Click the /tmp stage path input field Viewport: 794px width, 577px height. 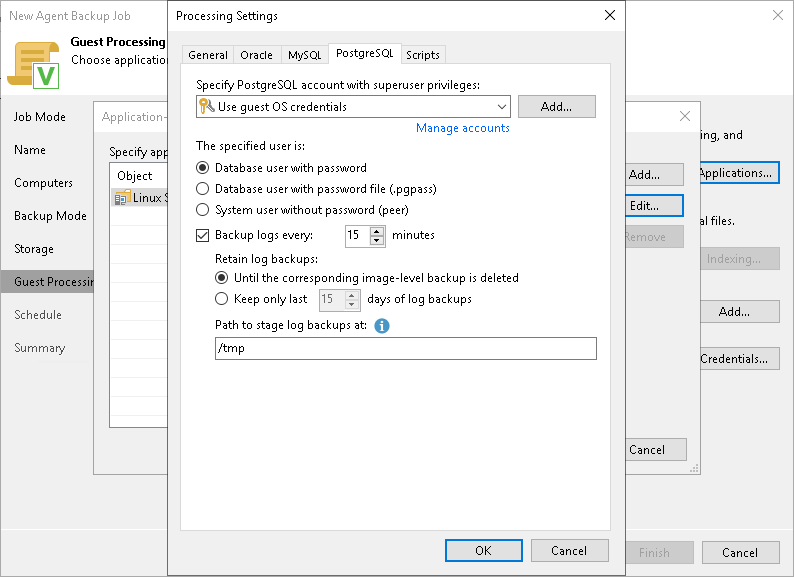[406, 349]
